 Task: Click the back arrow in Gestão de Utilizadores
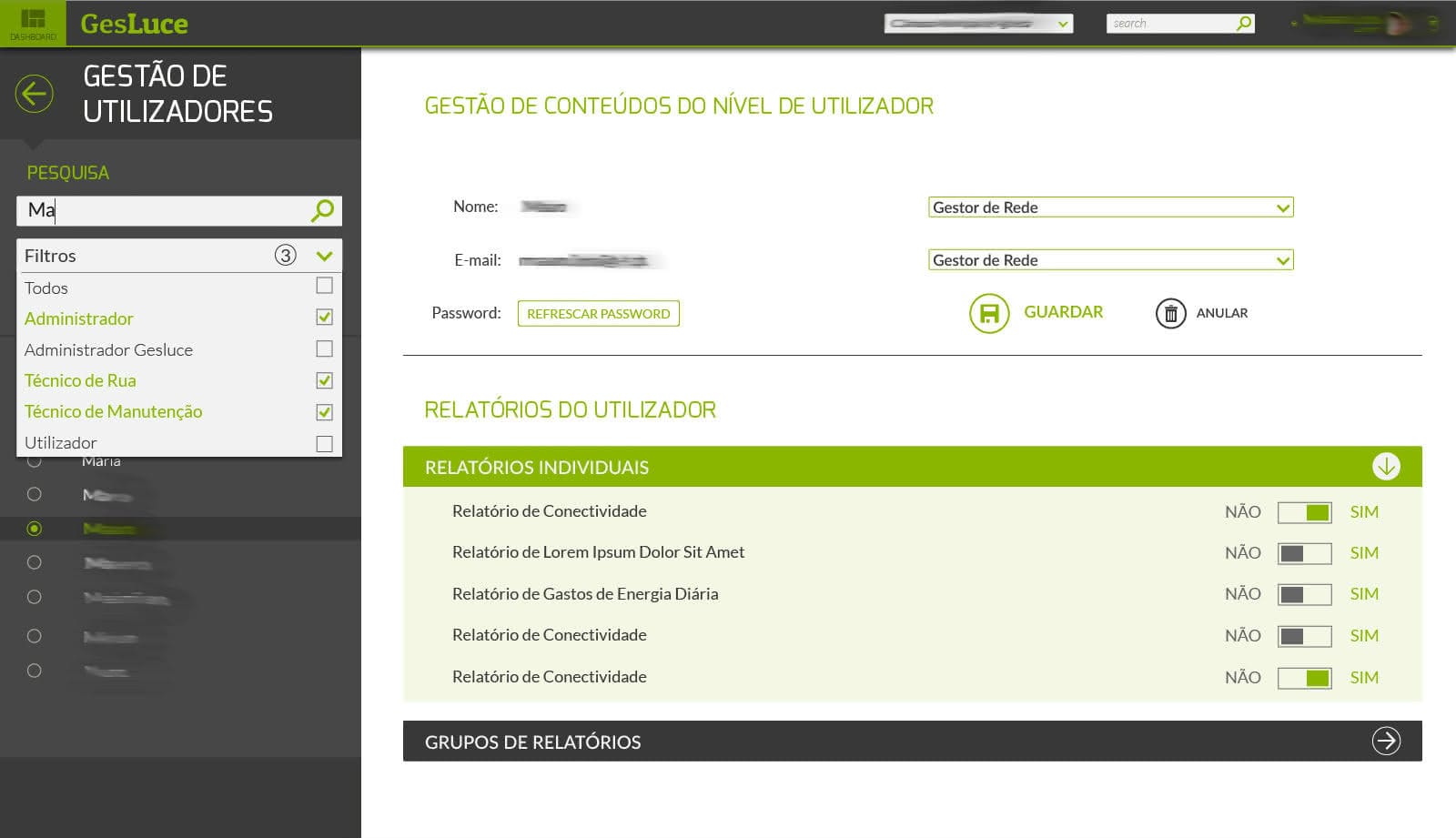click(34, 94)
